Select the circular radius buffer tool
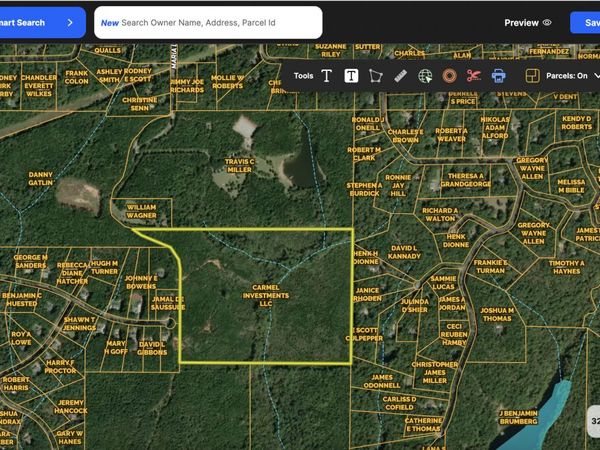This screenshot has height=450, width=600. click(x=449, y=75)
